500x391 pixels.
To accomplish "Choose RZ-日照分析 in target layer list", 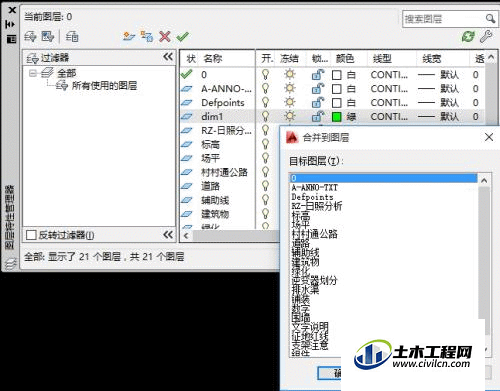I will click(317, 206).
